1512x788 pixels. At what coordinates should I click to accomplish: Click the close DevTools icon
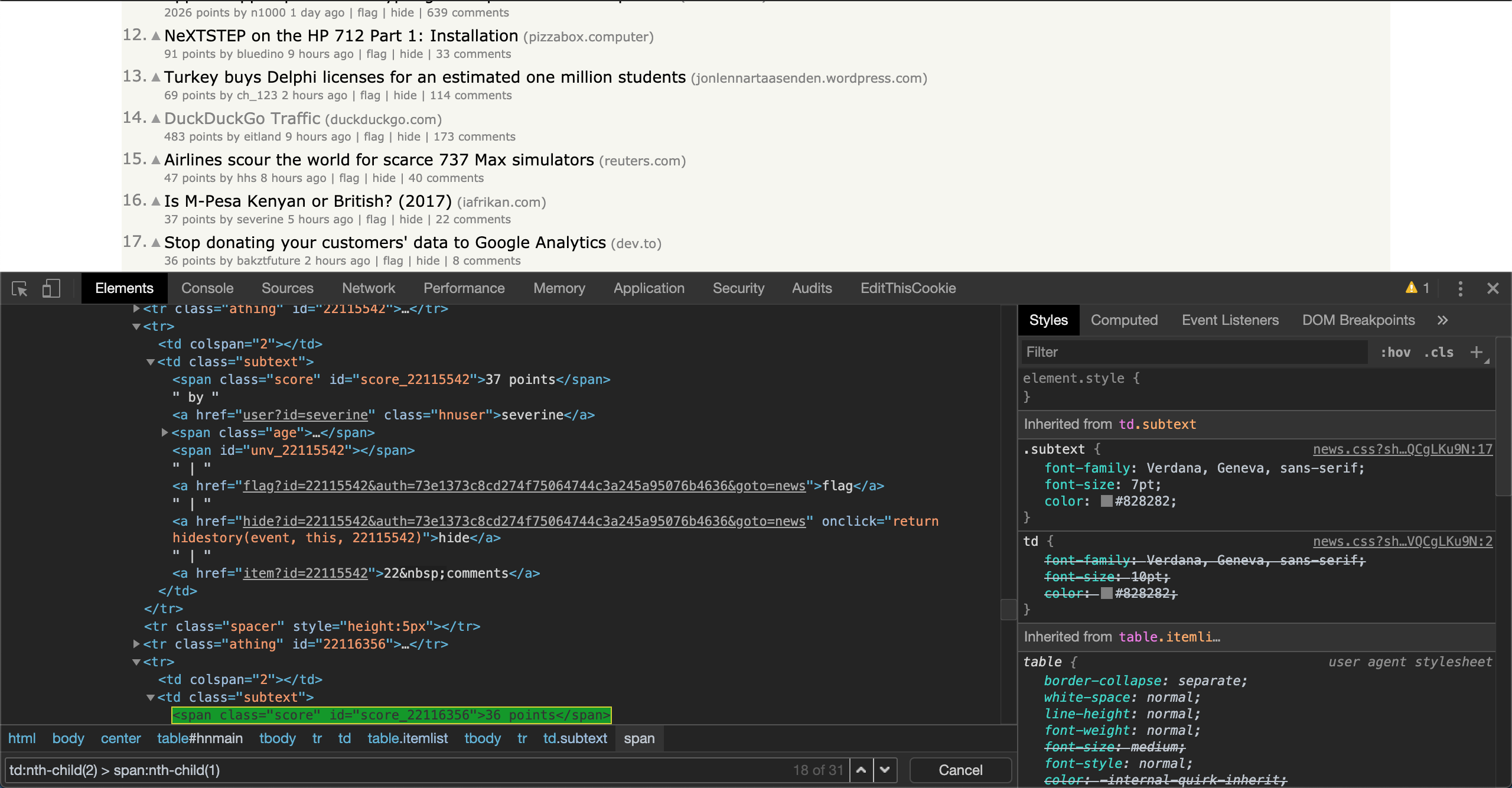coord(1493,288)
